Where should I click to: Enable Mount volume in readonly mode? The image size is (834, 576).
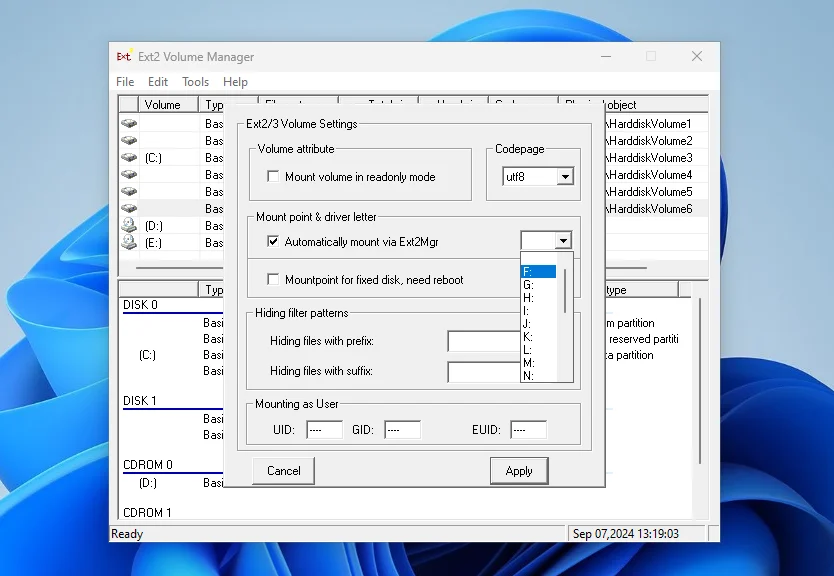pyautogui.click(x=273, y=177)
